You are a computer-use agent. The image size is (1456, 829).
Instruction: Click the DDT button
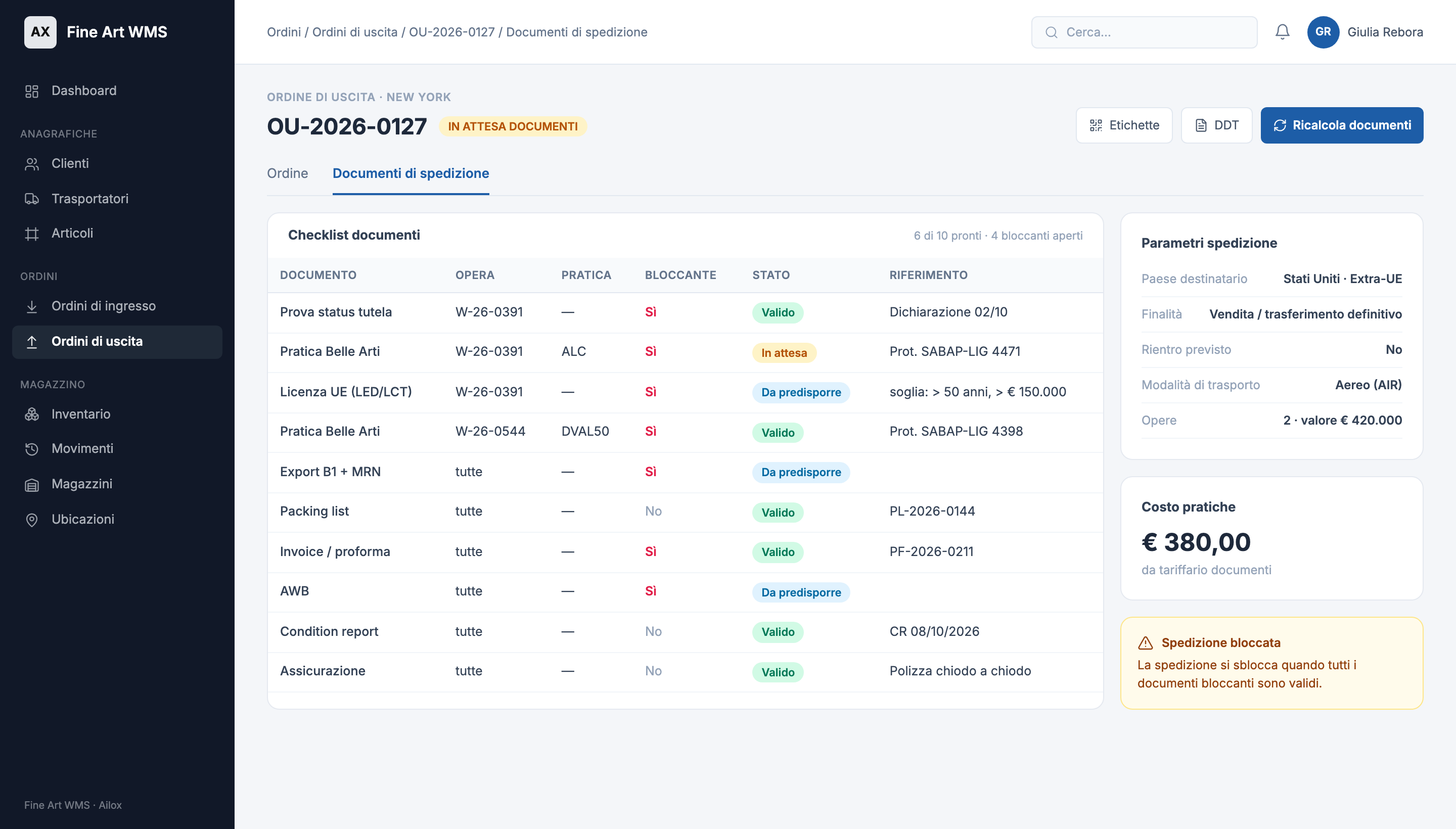(x=1216, y=125)
